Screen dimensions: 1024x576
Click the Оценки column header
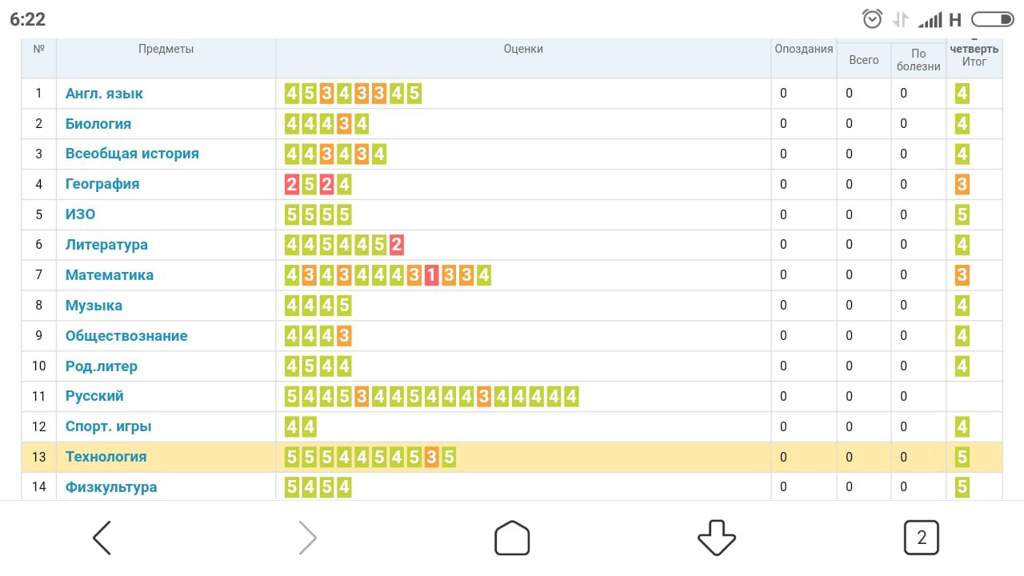click(523, 49)
